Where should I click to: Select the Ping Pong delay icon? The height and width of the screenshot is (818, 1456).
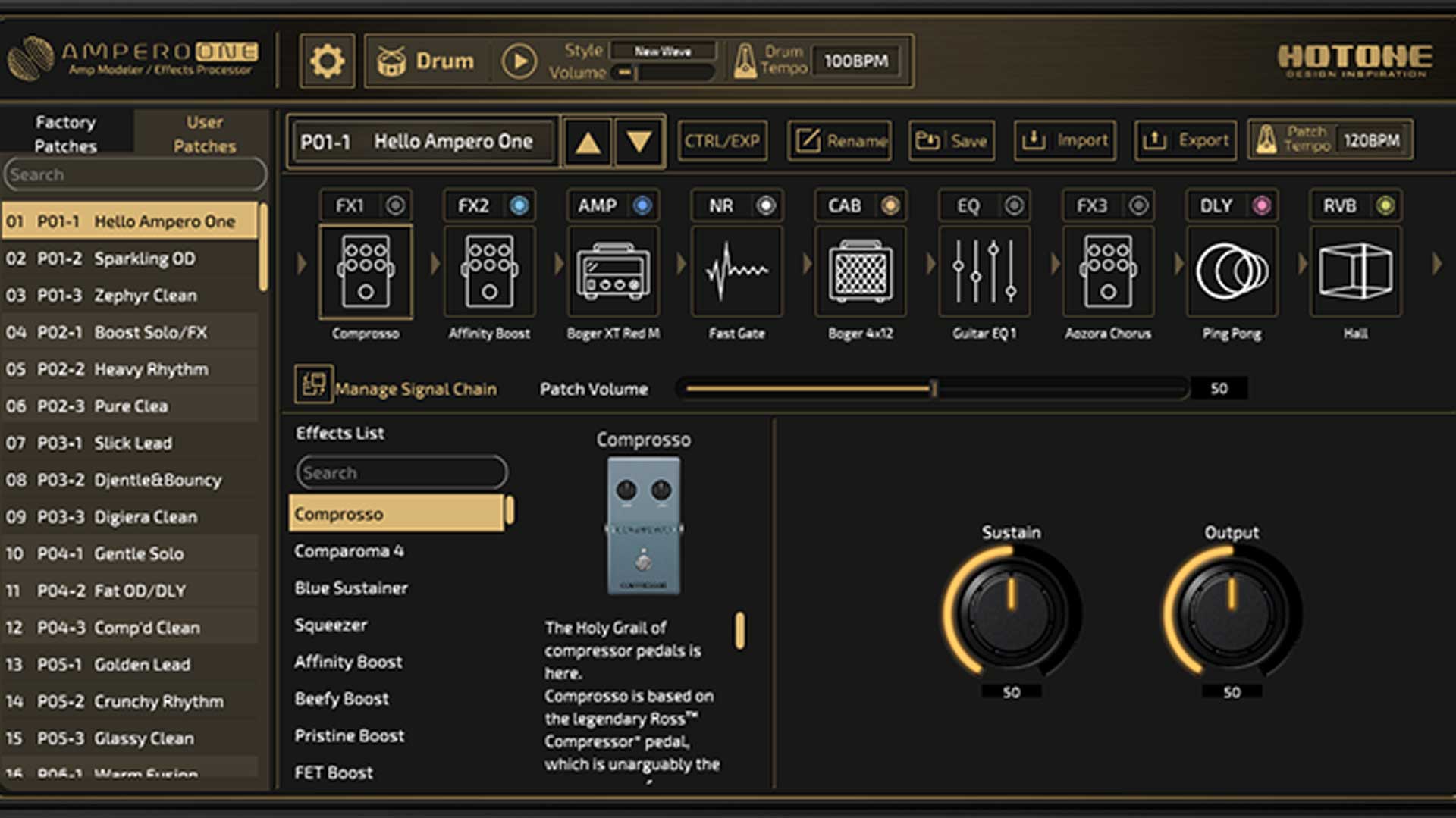[x=1232, y=271]
